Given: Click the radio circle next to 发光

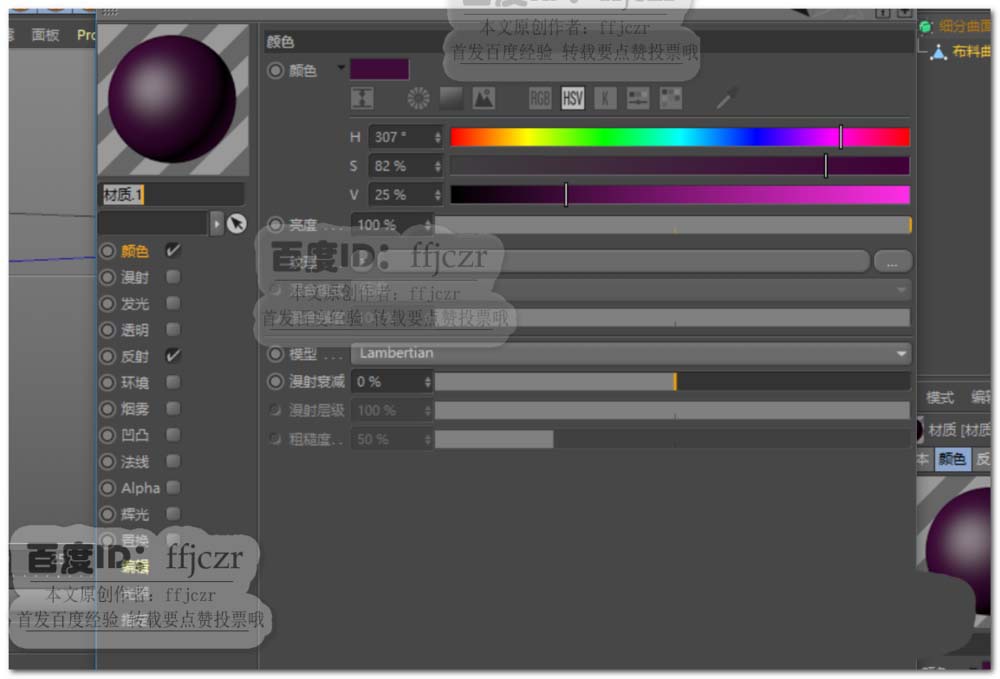Looking at the screenshot, I should [108, 303].
